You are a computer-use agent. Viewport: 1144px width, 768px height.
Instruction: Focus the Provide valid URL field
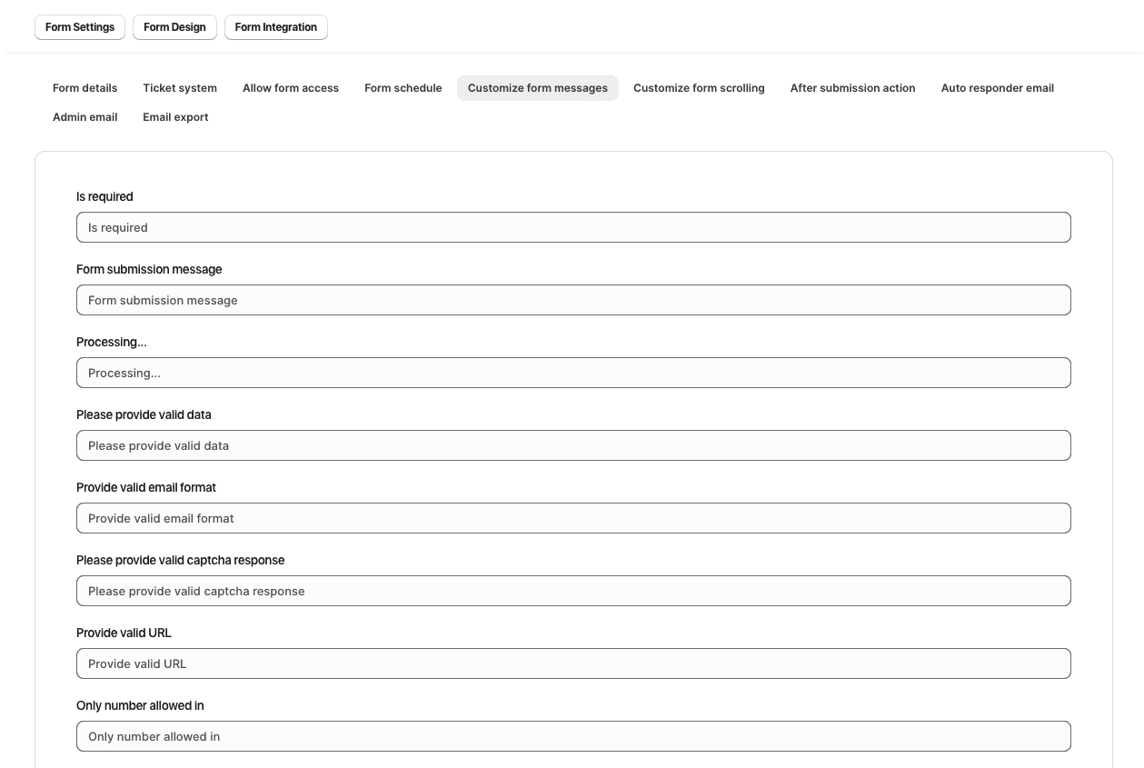point(573,664)
